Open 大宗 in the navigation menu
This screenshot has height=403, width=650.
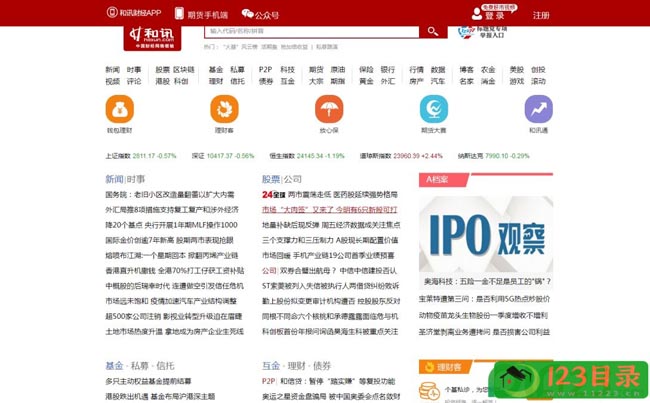click(x=316, y=81)
